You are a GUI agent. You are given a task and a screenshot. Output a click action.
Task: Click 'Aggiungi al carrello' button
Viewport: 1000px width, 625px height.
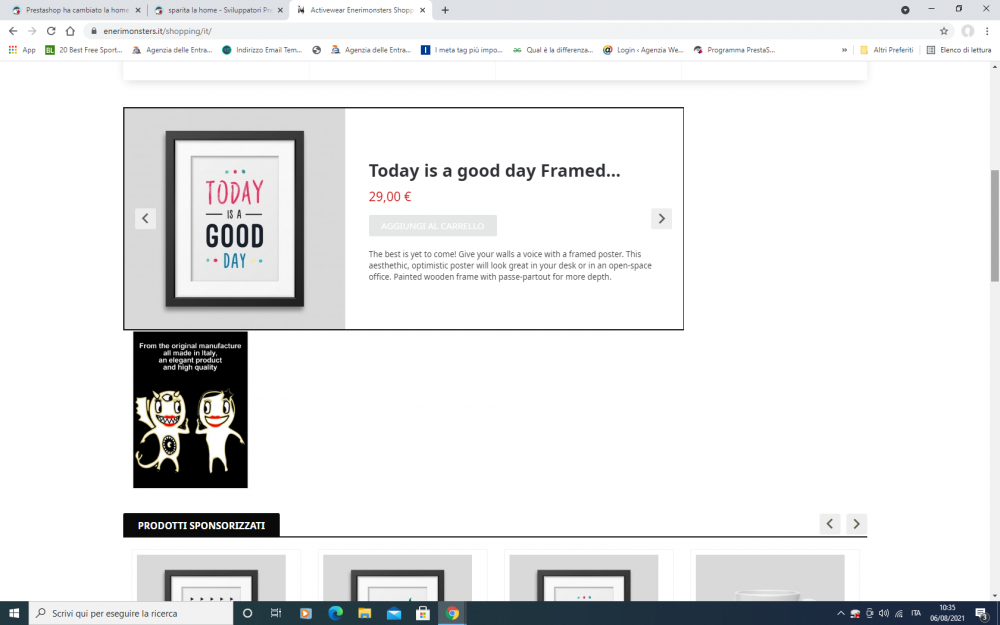click(x=432, y=226)
